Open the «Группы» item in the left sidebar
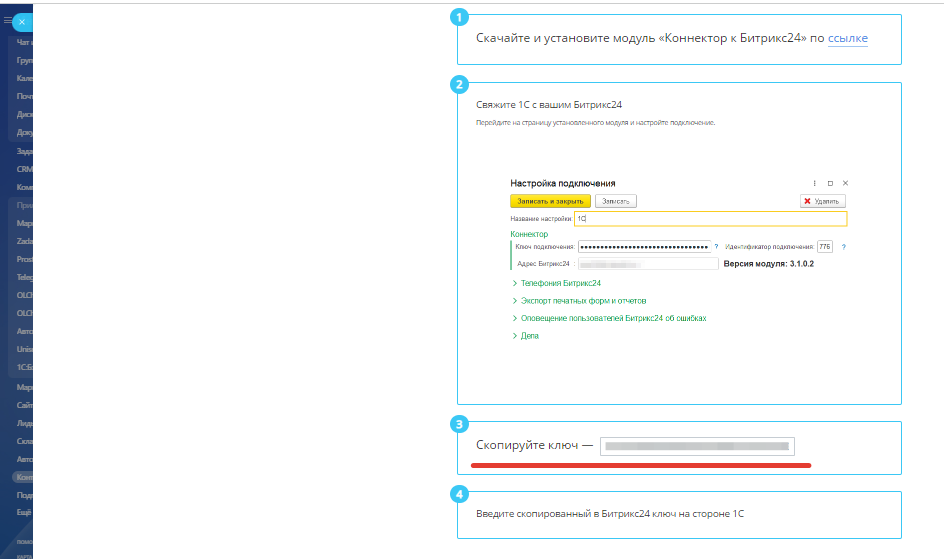944x559 pixels. click(24, 60)
